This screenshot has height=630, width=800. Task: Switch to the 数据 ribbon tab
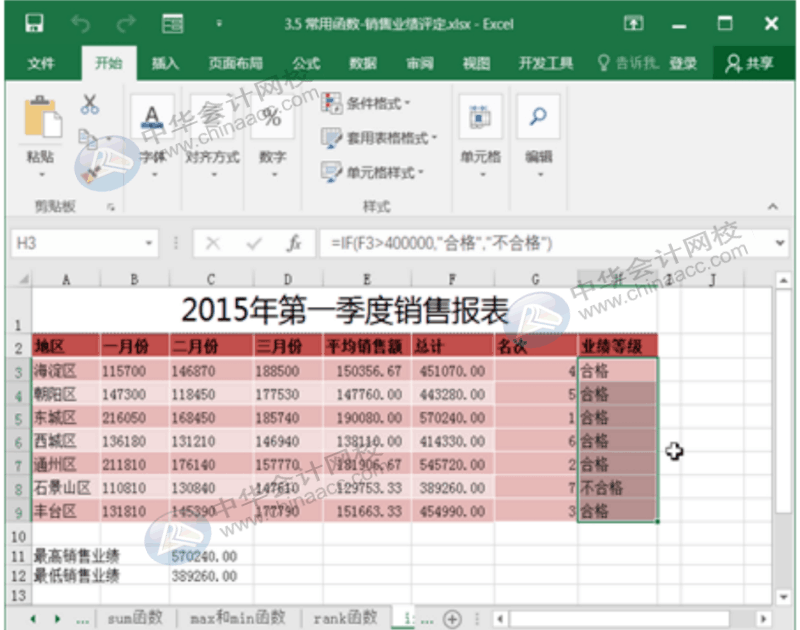363,63
